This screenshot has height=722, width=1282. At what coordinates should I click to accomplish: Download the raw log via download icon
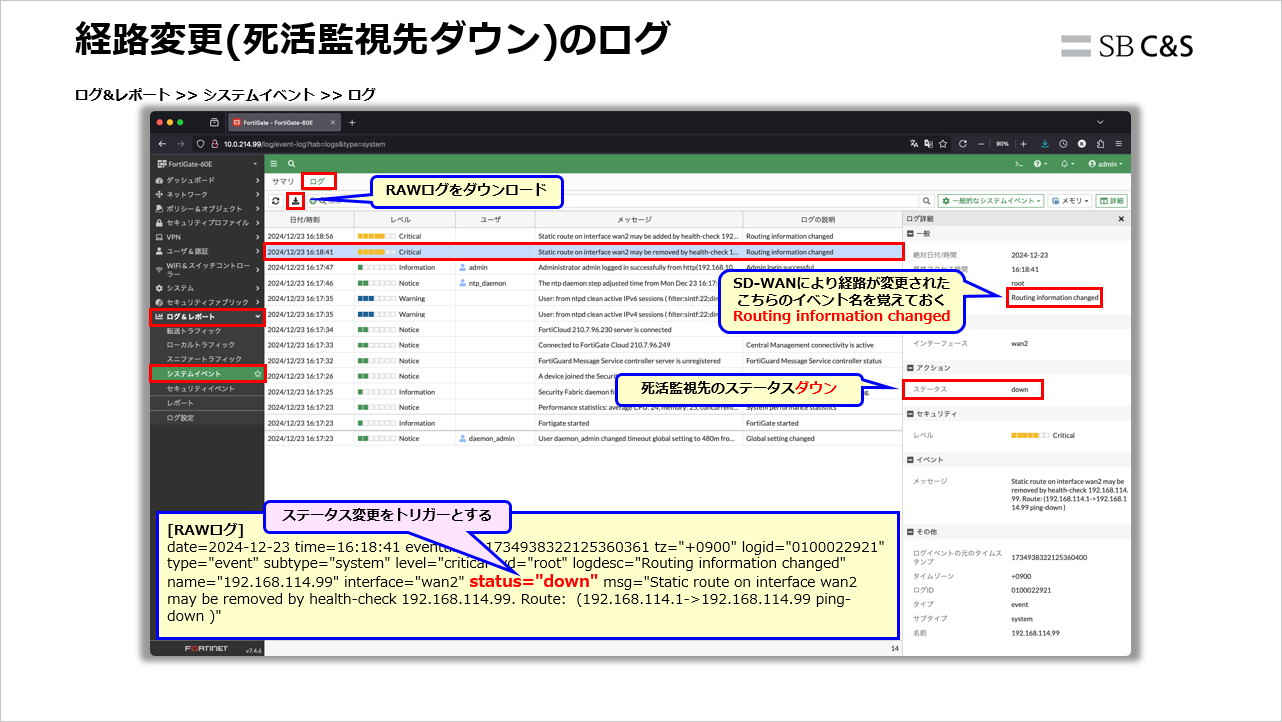click(x=296, y=201)
